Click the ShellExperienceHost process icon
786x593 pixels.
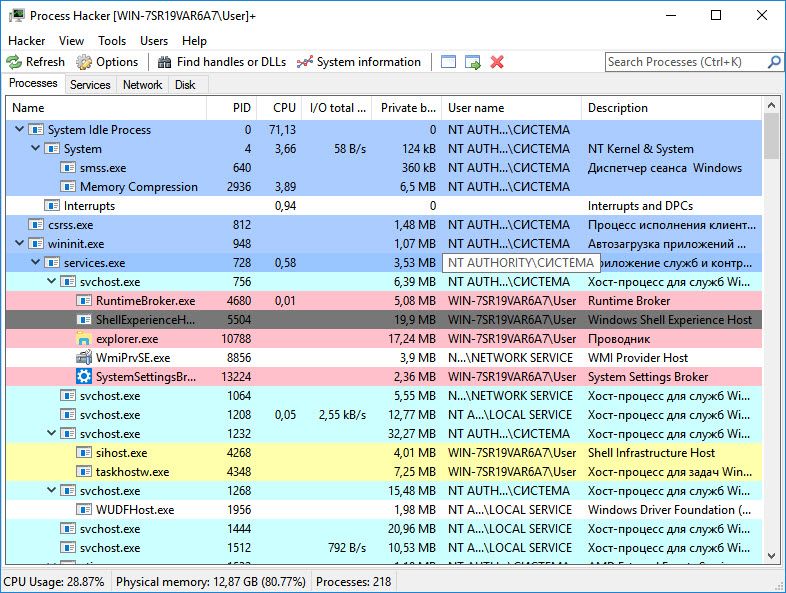click(x=84, y=320)
